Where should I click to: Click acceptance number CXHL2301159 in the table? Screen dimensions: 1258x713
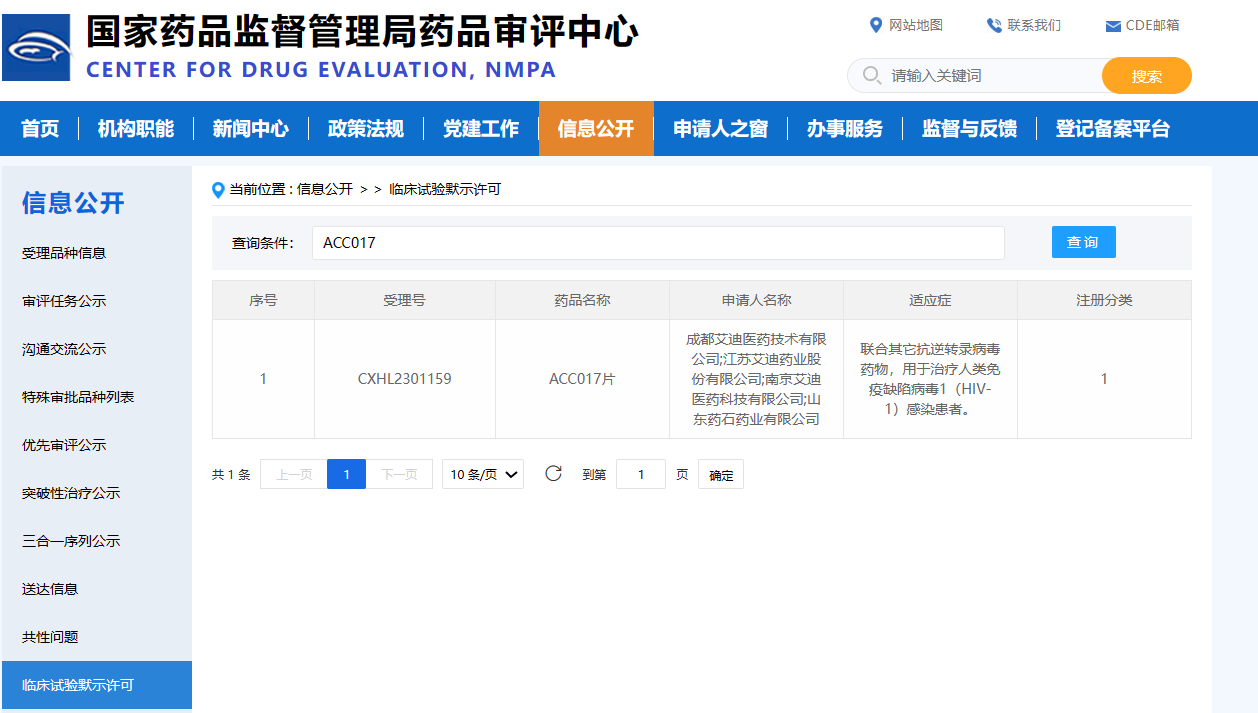pyautogui.click(x=404, y=379)
